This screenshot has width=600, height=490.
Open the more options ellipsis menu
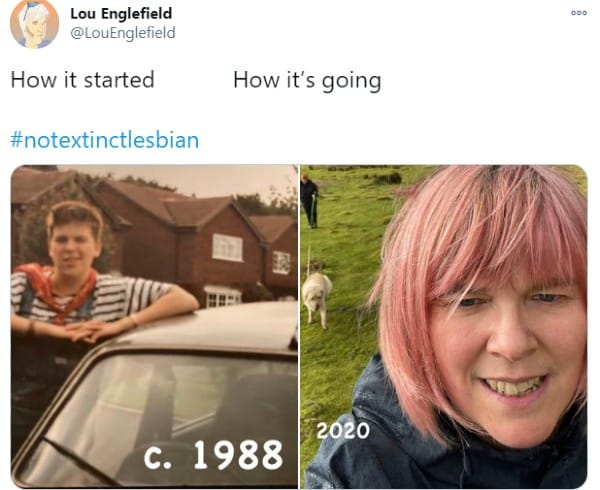[x=579, y=13]
